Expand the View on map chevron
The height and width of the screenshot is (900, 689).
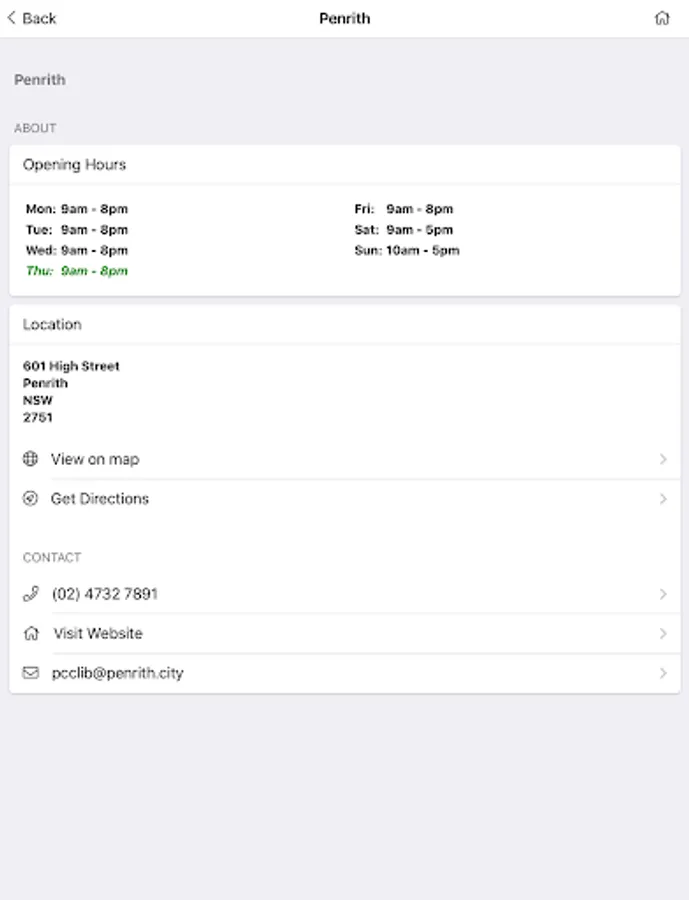(663, 459)
